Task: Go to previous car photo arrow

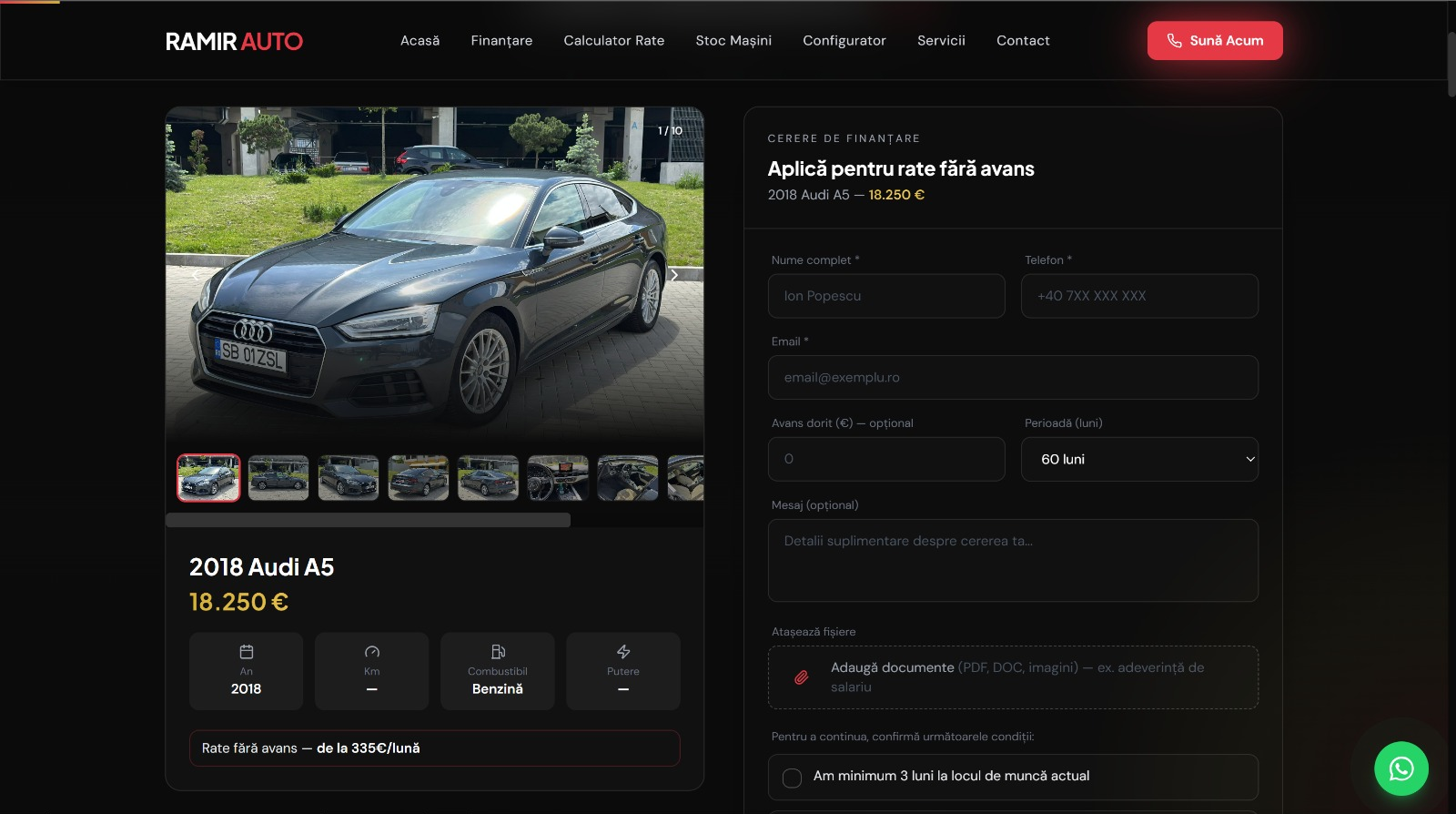Action: click(x=195, y=275)
